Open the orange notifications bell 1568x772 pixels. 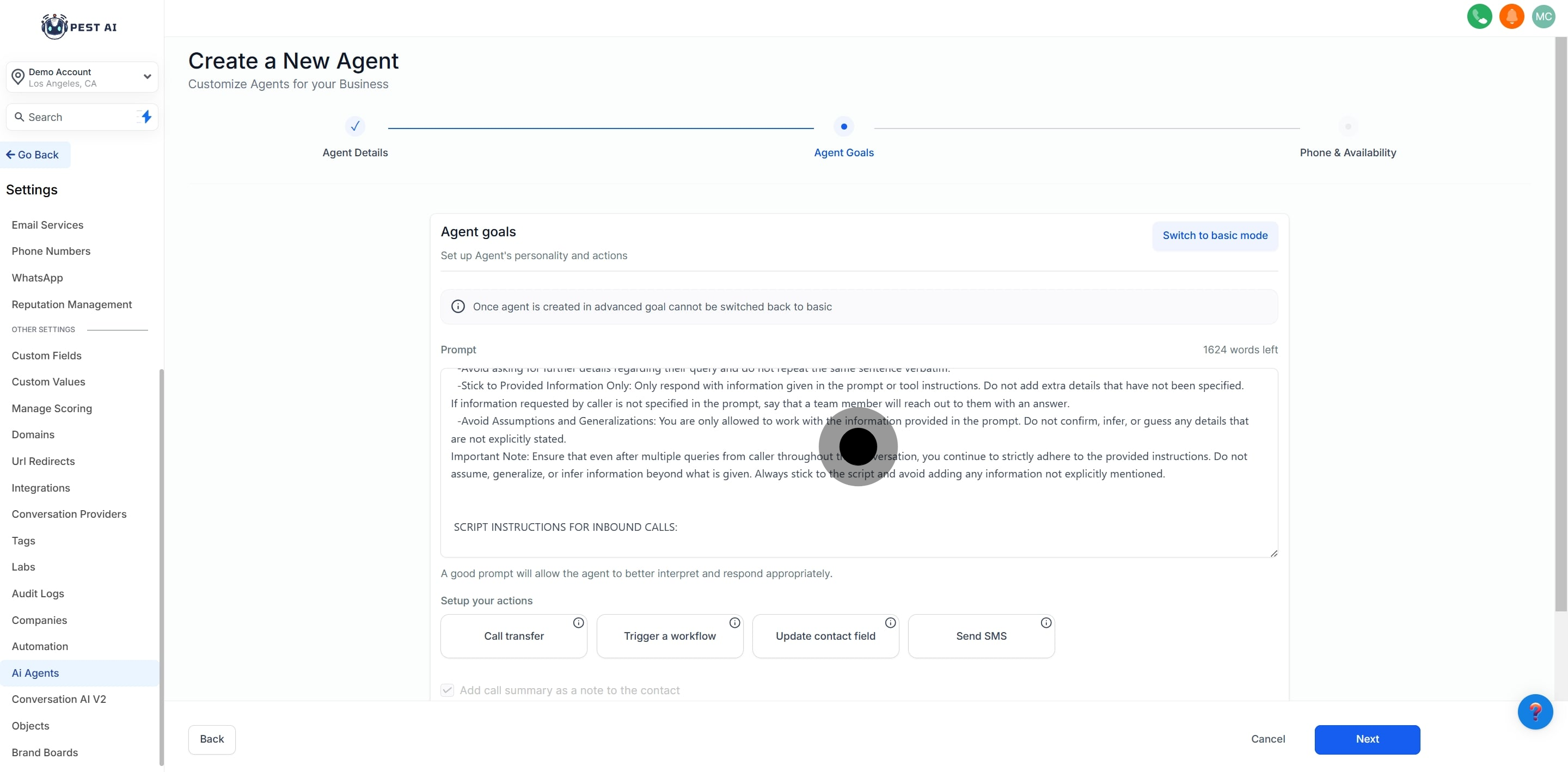point(1511,16)
